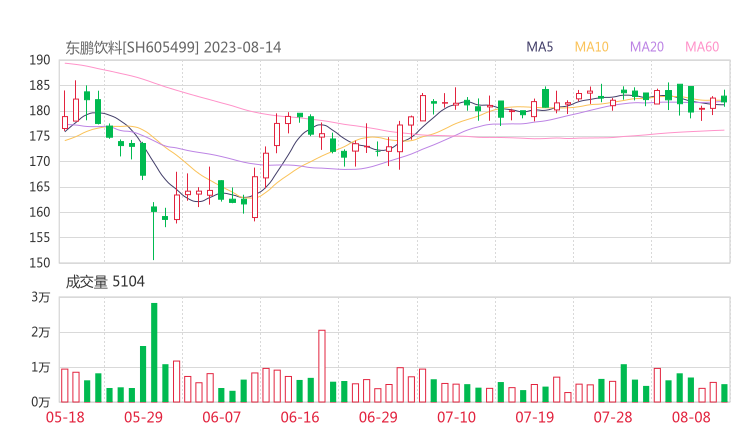Click the MA5 legend label

(539, 47)
